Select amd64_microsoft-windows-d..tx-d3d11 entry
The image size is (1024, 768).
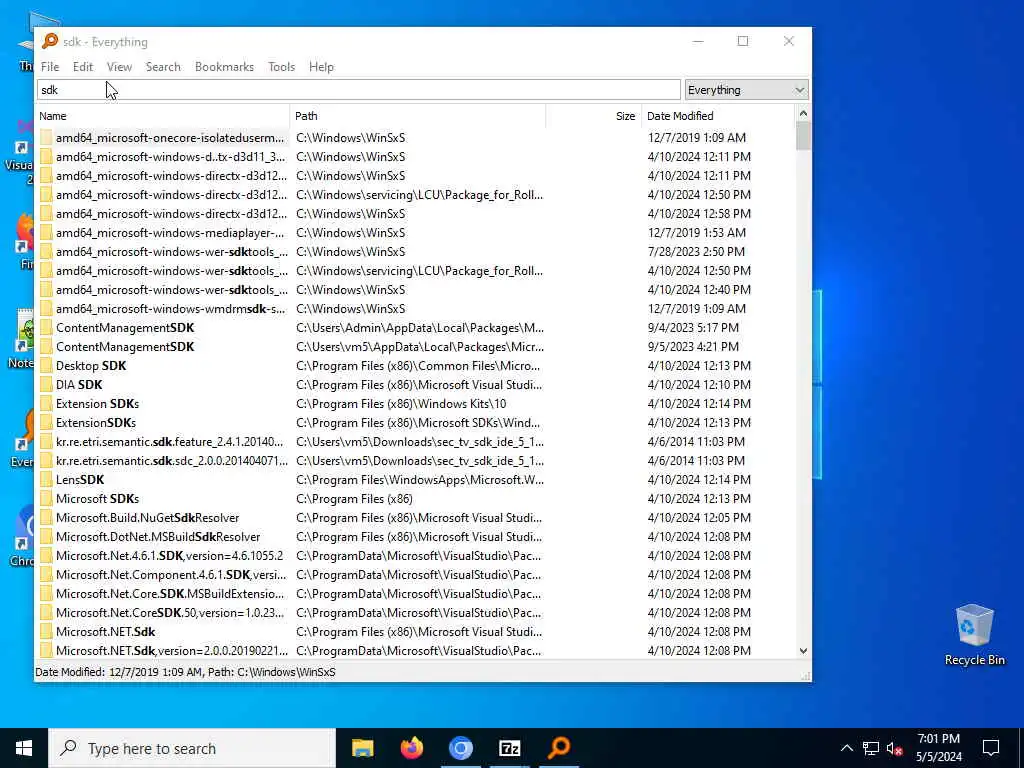[170, 157]
